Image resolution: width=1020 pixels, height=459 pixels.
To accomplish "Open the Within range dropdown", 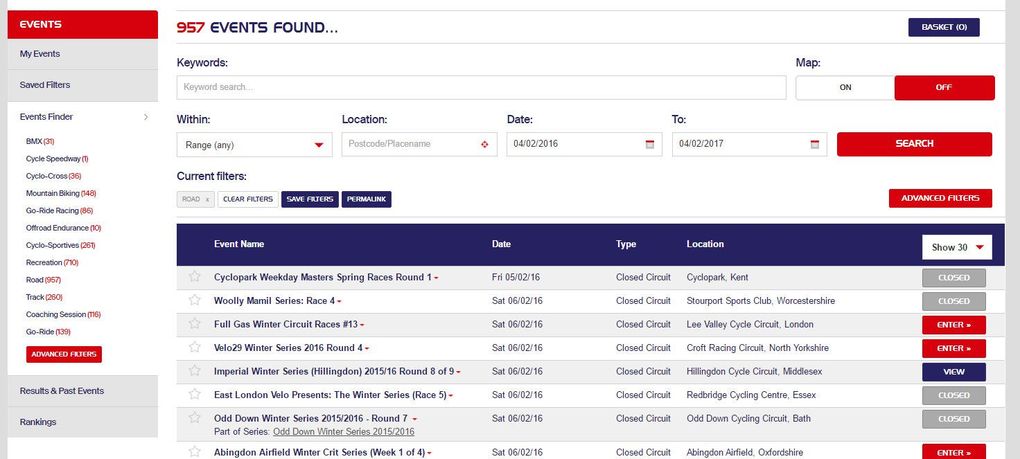I will click(254, 144).
